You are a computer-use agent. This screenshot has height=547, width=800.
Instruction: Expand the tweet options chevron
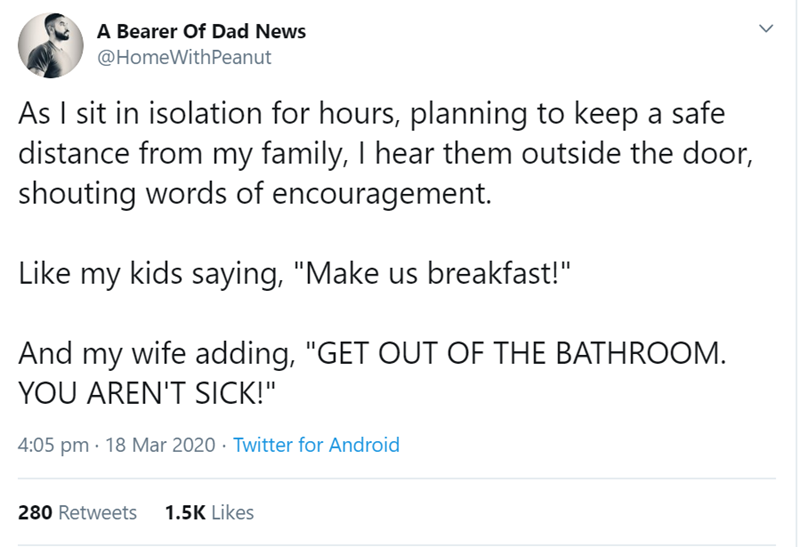766,32
